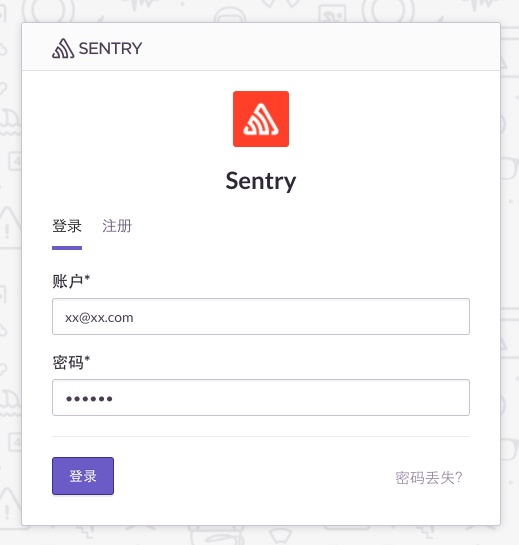
Task: Open the 注册 tab
Action: click(x=117, y=226)
